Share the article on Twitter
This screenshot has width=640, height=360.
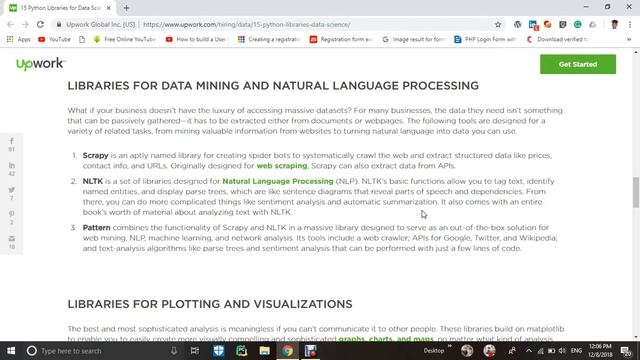[x=11, y=190]
